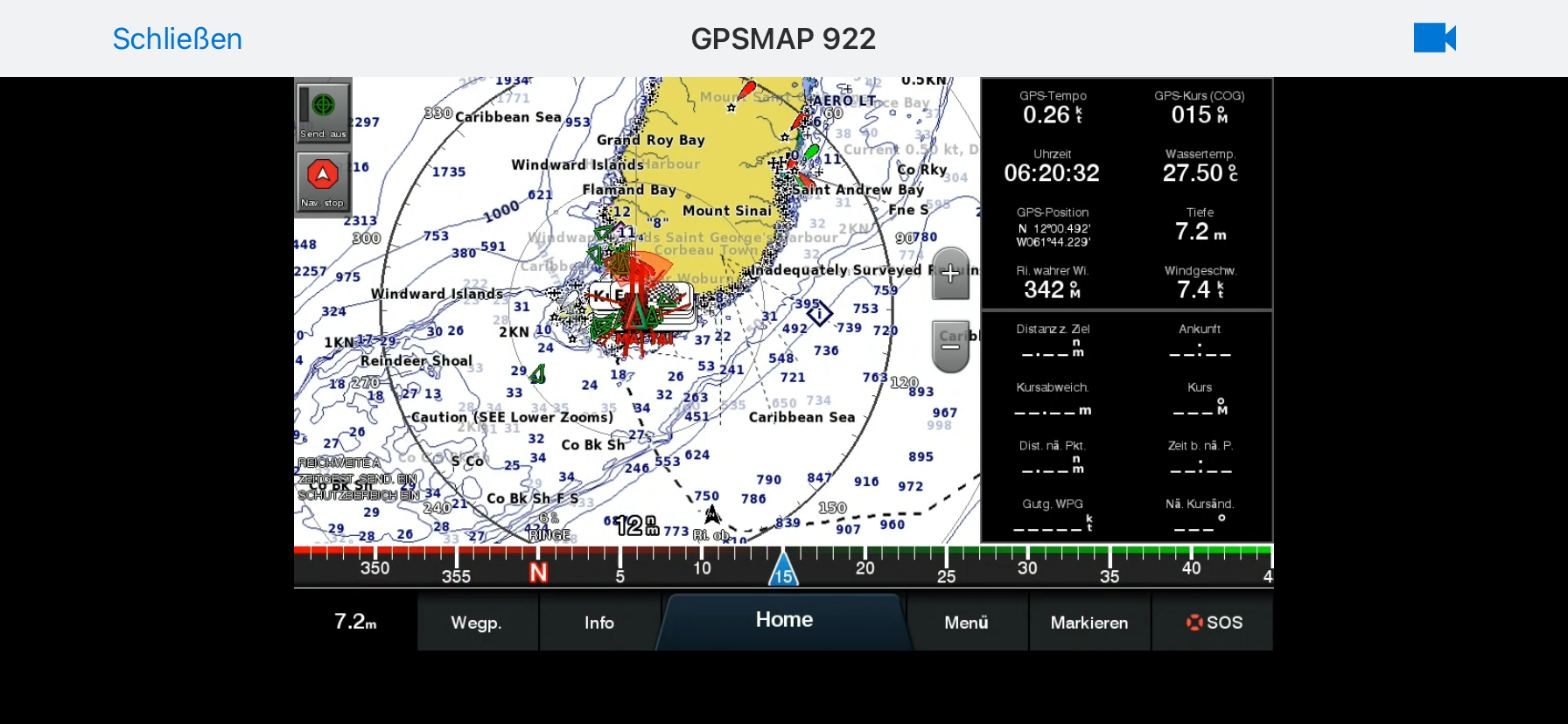Select the GPS-Tempo data field

coord(1053,108)
